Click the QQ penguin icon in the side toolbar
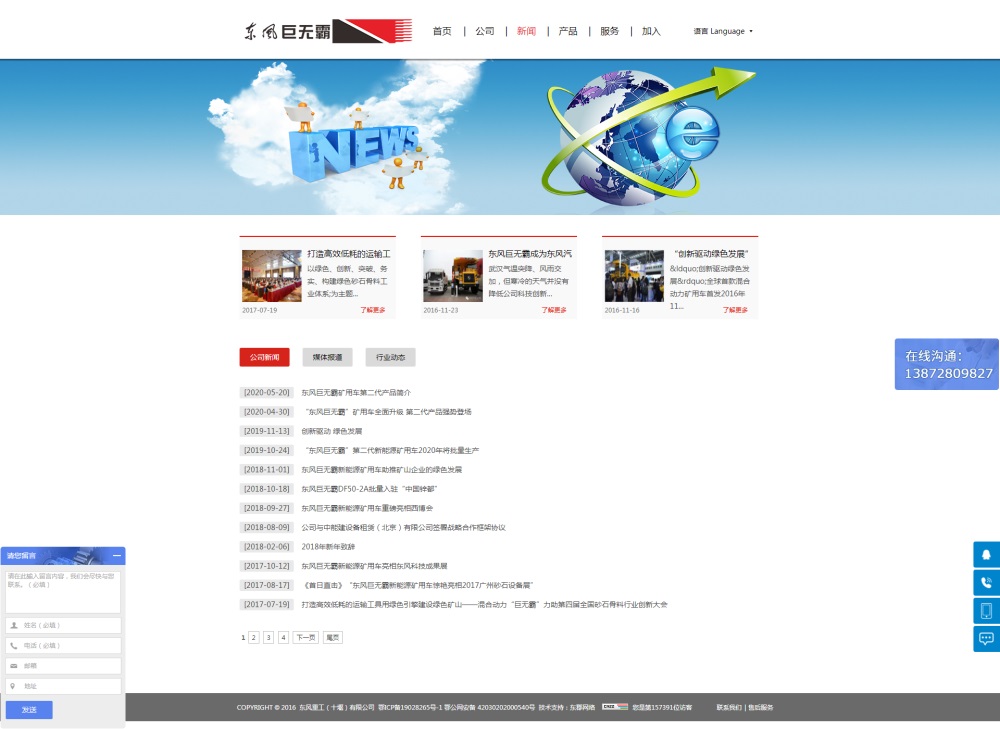Viewport: 1000px width, 729px height. 986,554
